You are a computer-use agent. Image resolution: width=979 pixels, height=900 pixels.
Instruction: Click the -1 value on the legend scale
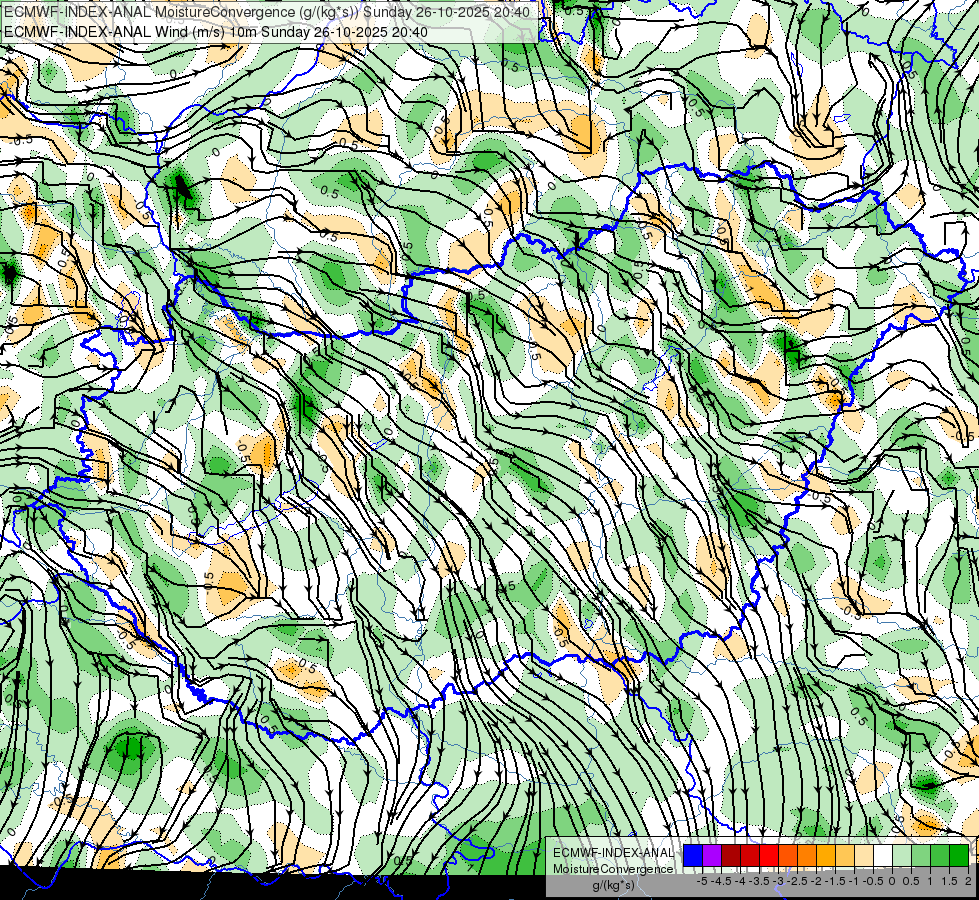854,881
